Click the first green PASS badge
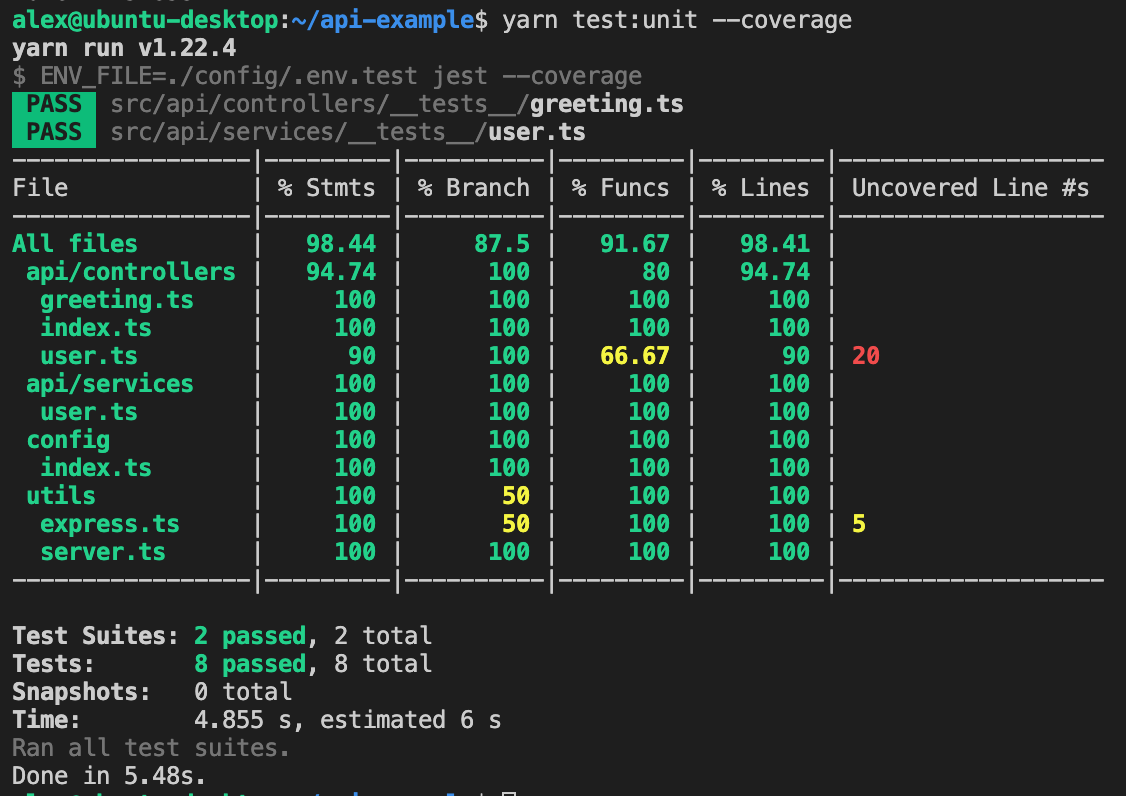The height and width of the screenshot is (796, 1126). (x=54, y=105)
